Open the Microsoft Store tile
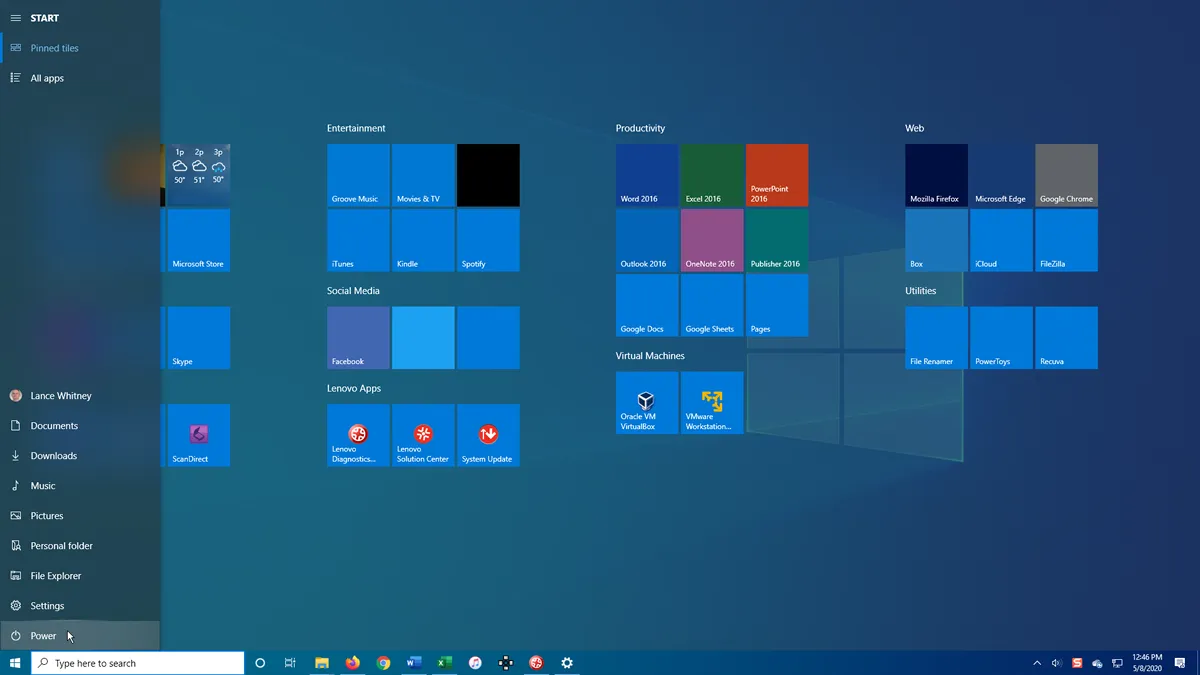The width and height of the screenshot is (1200, 675). pos(199,240)
